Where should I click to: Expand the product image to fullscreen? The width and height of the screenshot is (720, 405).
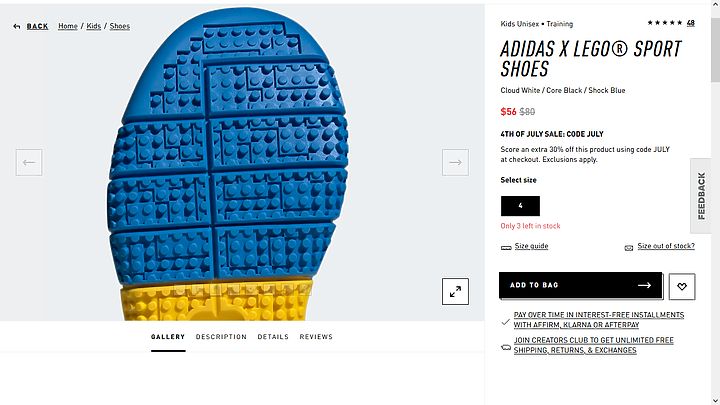pos(456,291)
